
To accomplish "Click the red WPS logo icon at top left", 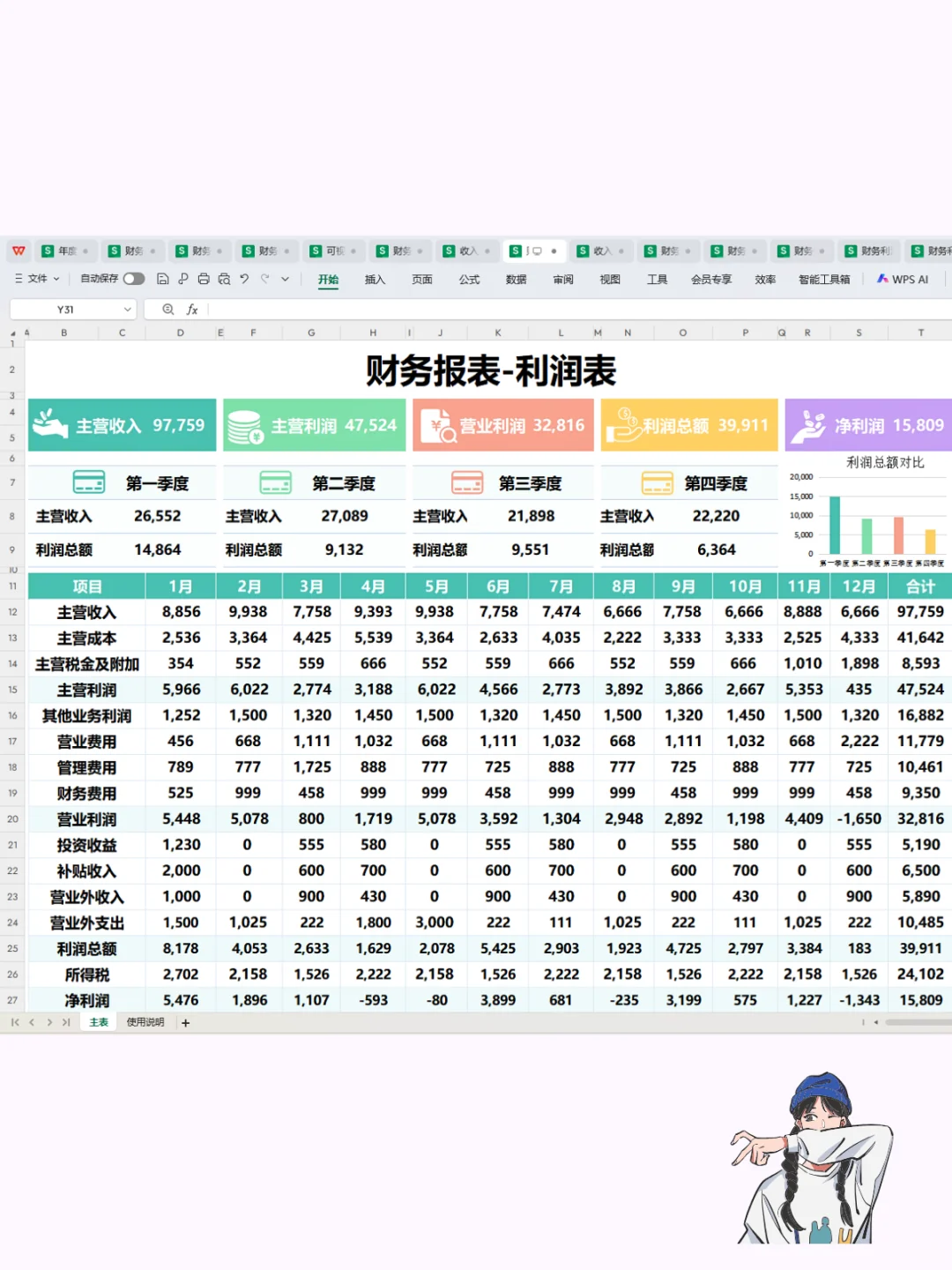I will [19, 250].
